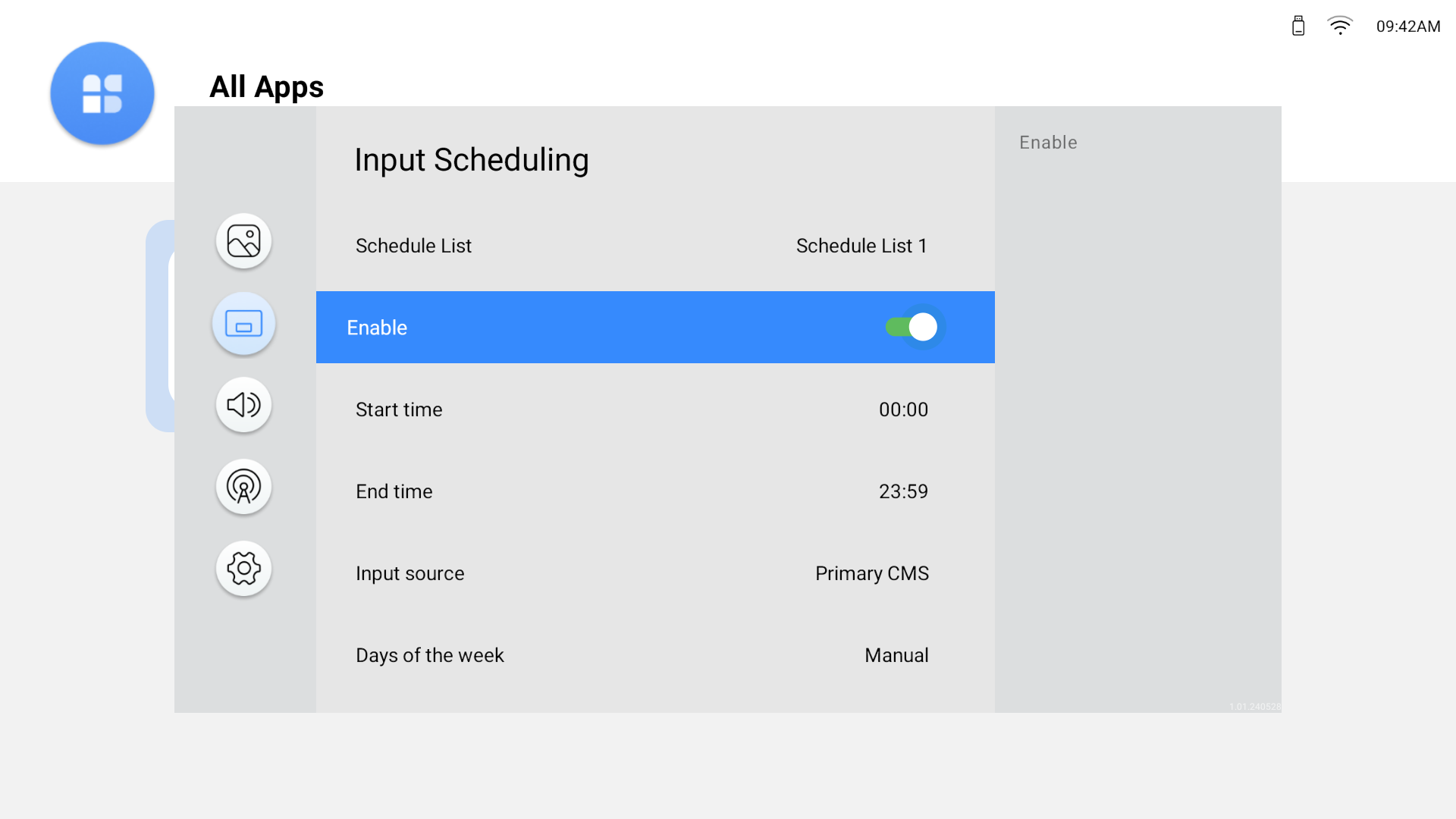
Task: Select the Display settings sidebar icon
Action: tap(243, 324)
